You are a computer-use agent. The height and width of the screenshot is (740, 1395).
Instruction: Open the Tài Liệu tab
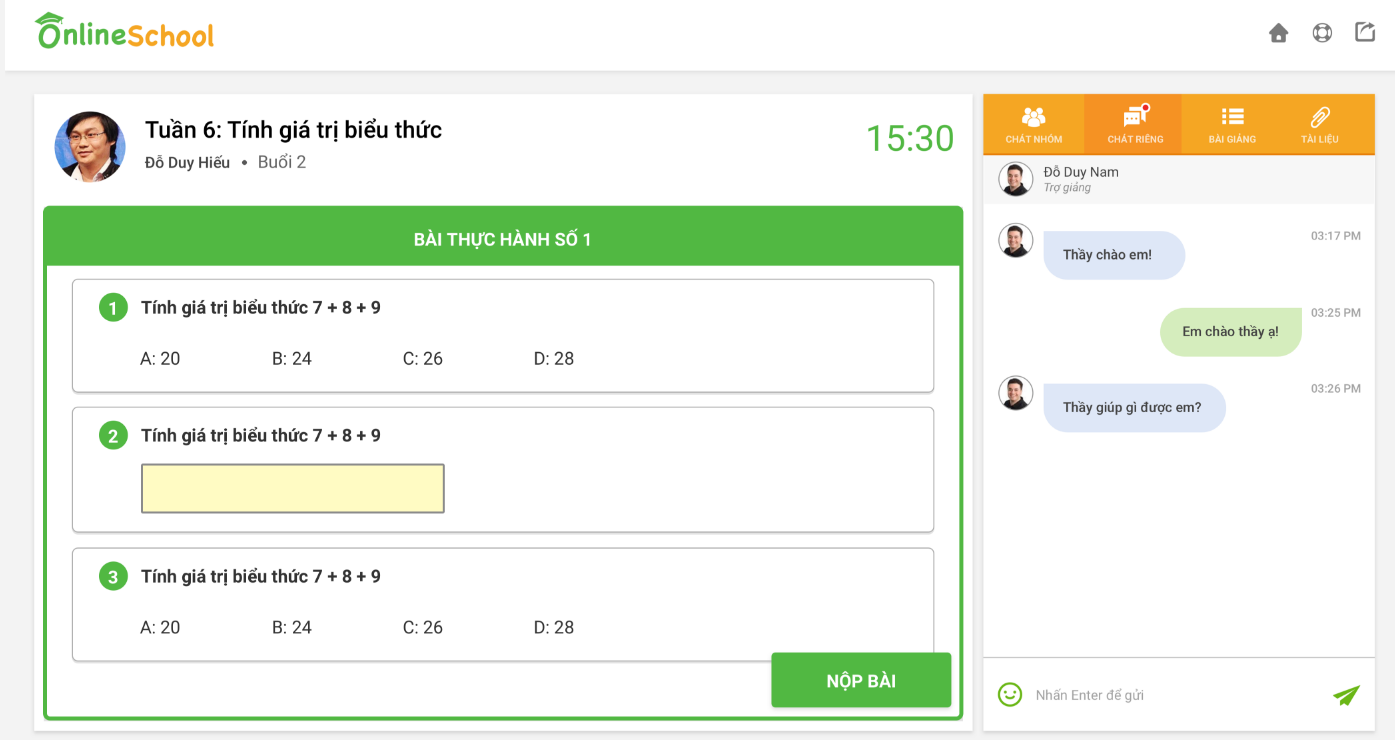click(1320, 125)
